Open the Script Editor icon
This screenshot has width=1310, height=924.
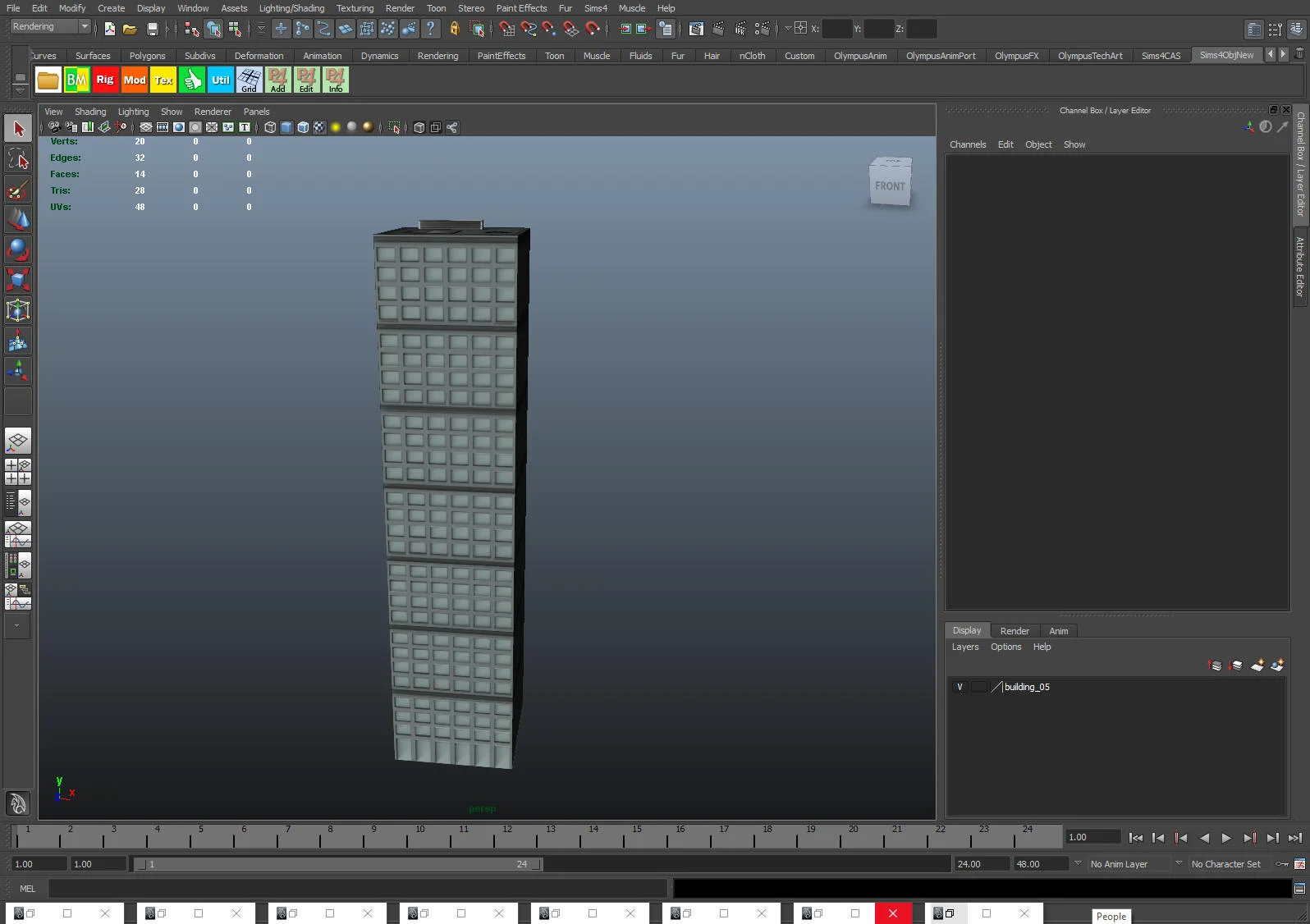1299,889
